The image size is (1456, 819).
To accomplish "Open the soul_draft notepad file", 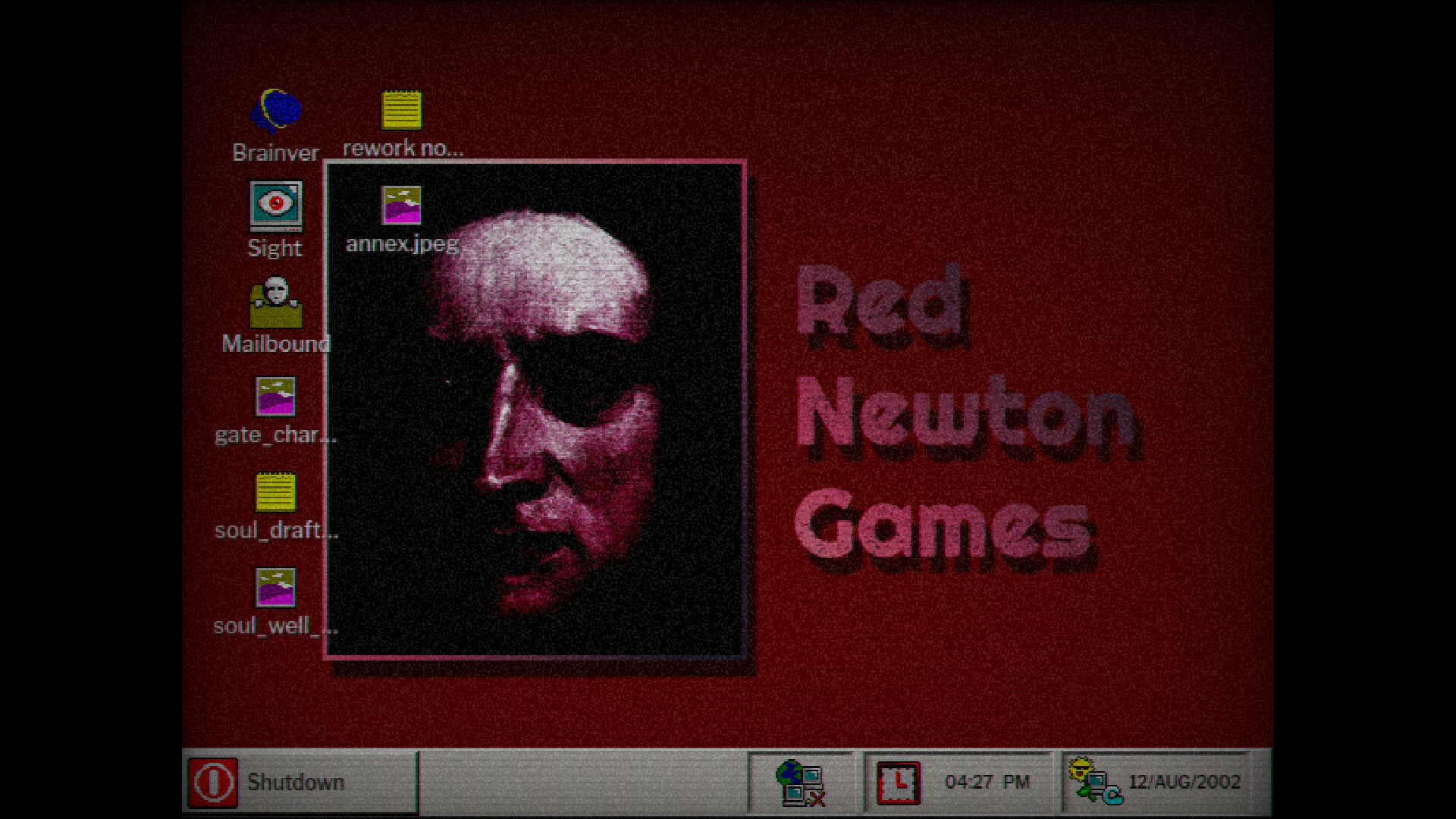I will pyautogui.click(x=275, y=493).
